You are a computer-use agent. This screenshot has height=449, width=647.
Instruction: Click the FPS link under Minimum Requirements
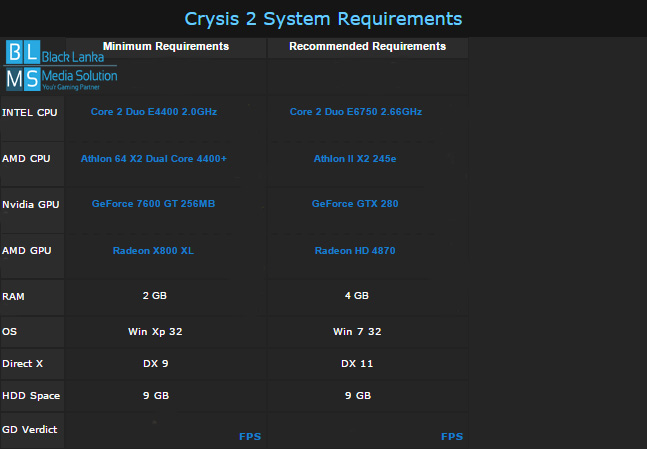(x=250, y=437)
